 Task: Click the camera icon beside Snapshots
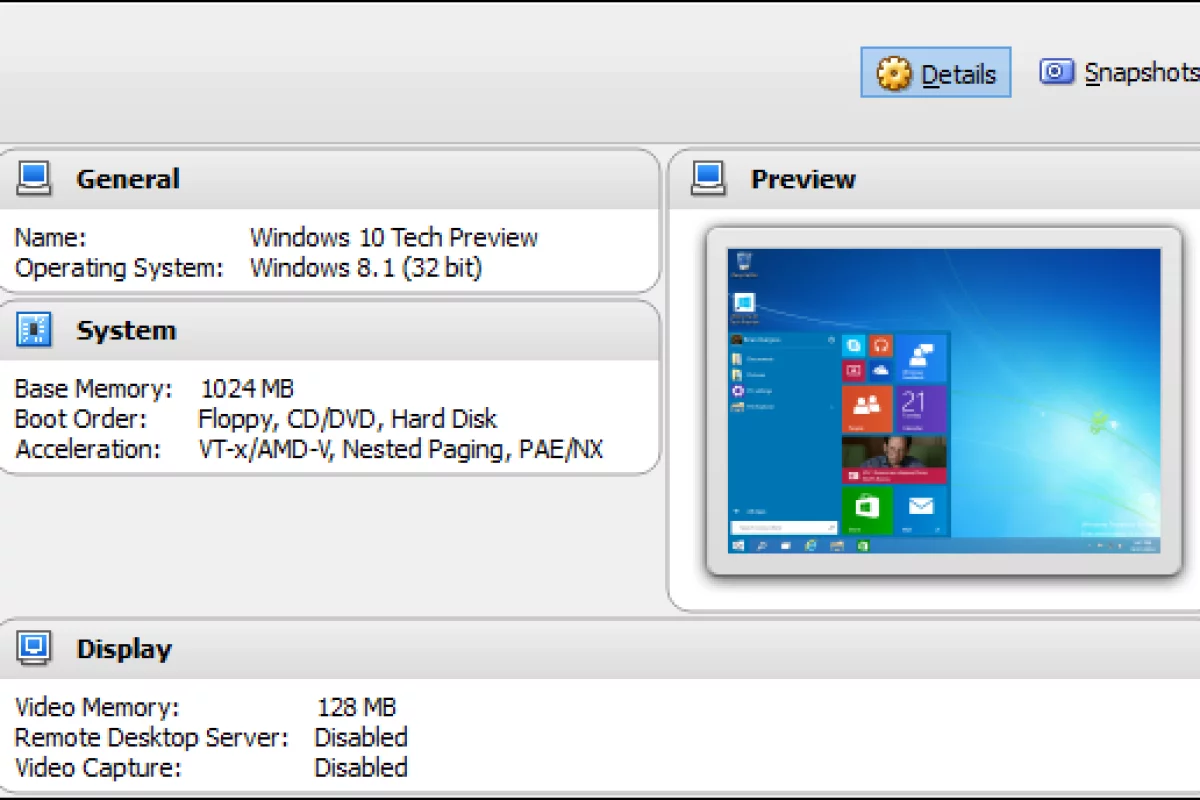point(1057,71)
